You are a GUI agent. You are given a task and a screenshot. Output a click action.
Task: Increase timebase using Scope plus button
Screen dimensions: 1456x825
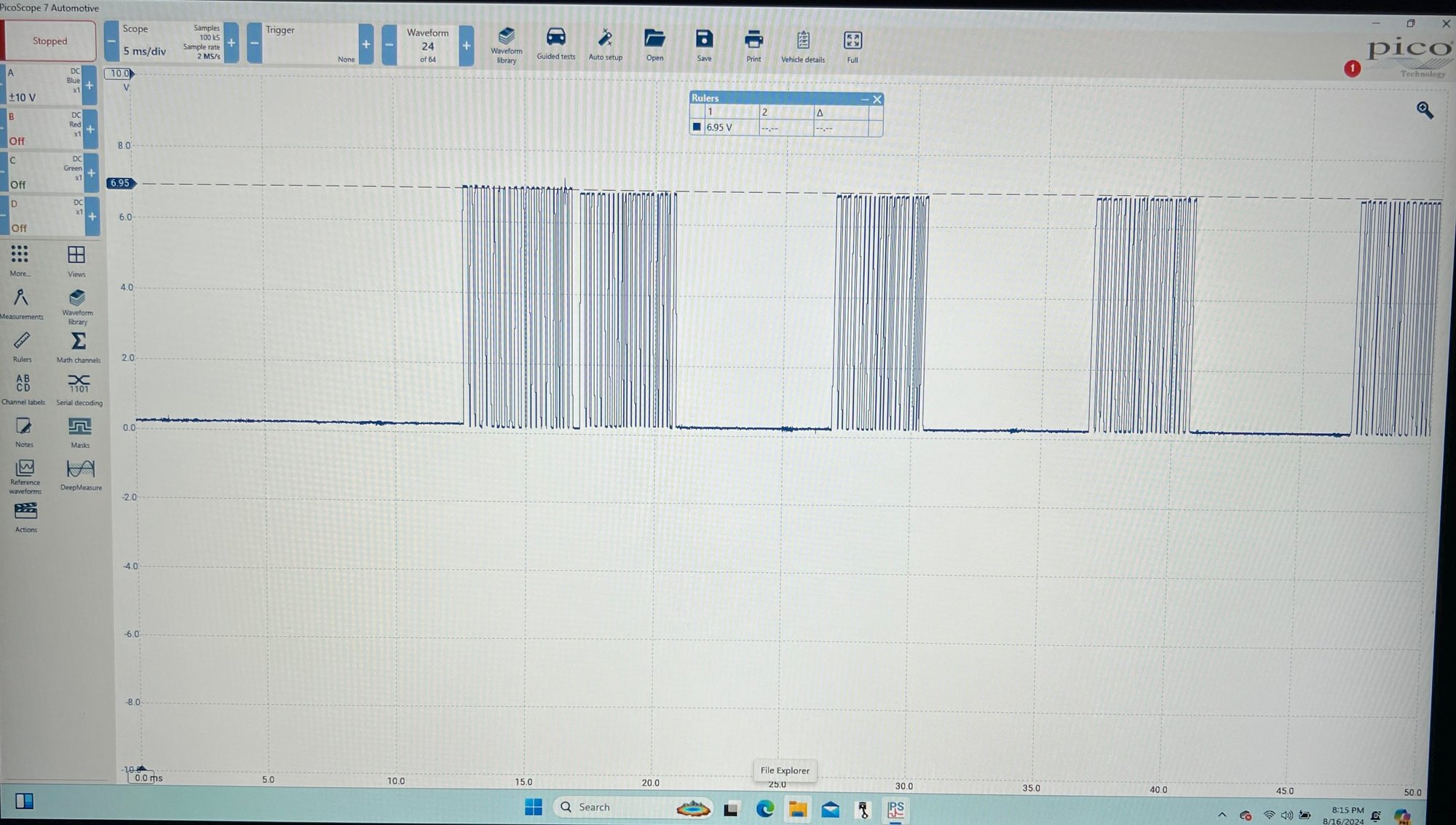pos(232,43)
